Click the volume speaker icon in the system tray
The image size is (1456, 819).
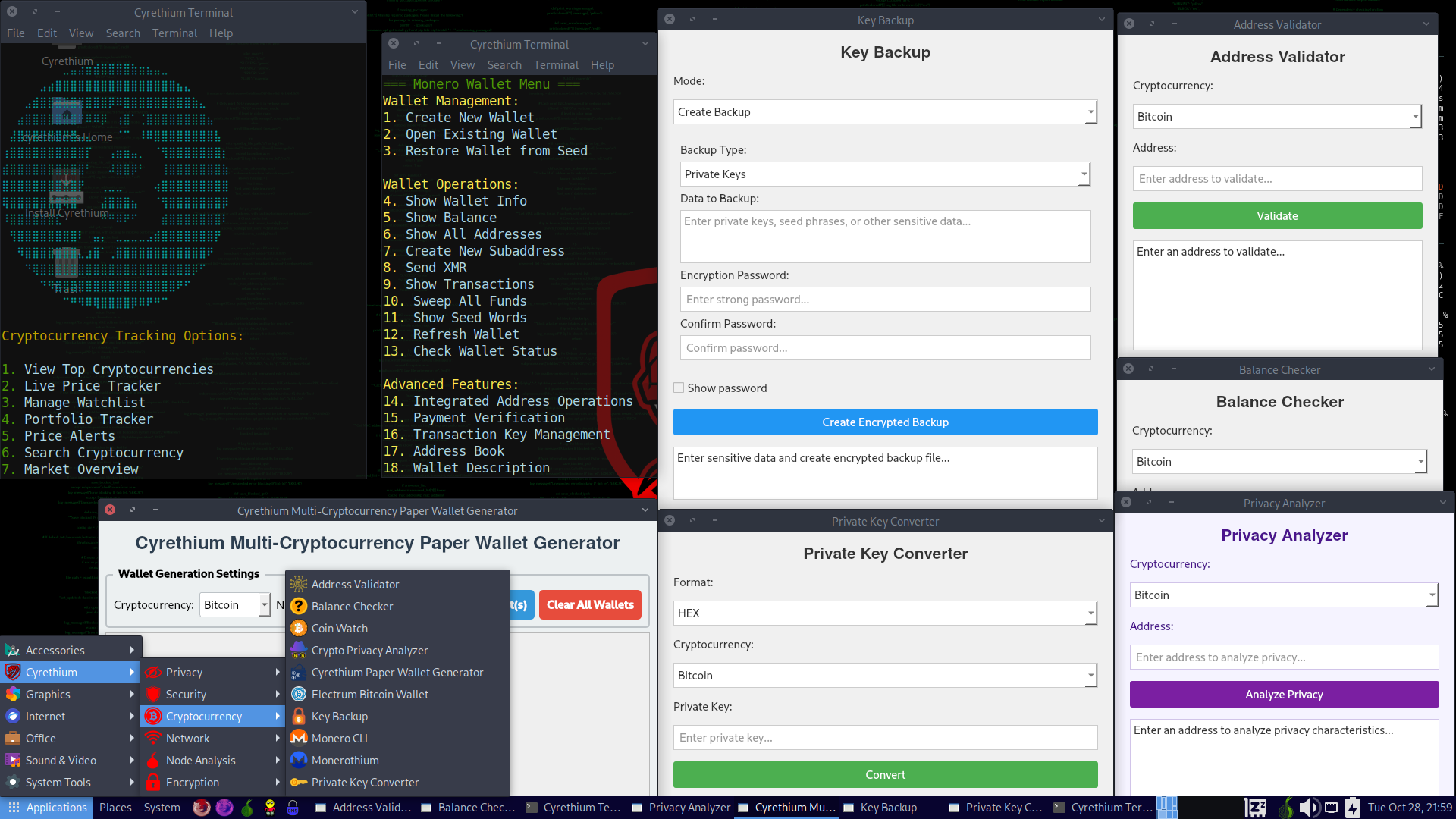coord(1309,808)
